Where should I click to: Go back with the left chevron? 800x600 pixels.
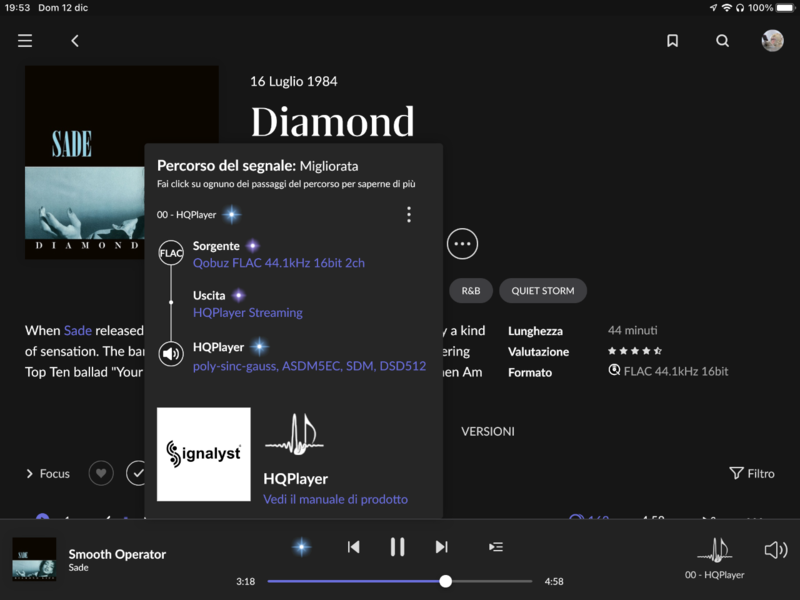(x=75, y=41)
